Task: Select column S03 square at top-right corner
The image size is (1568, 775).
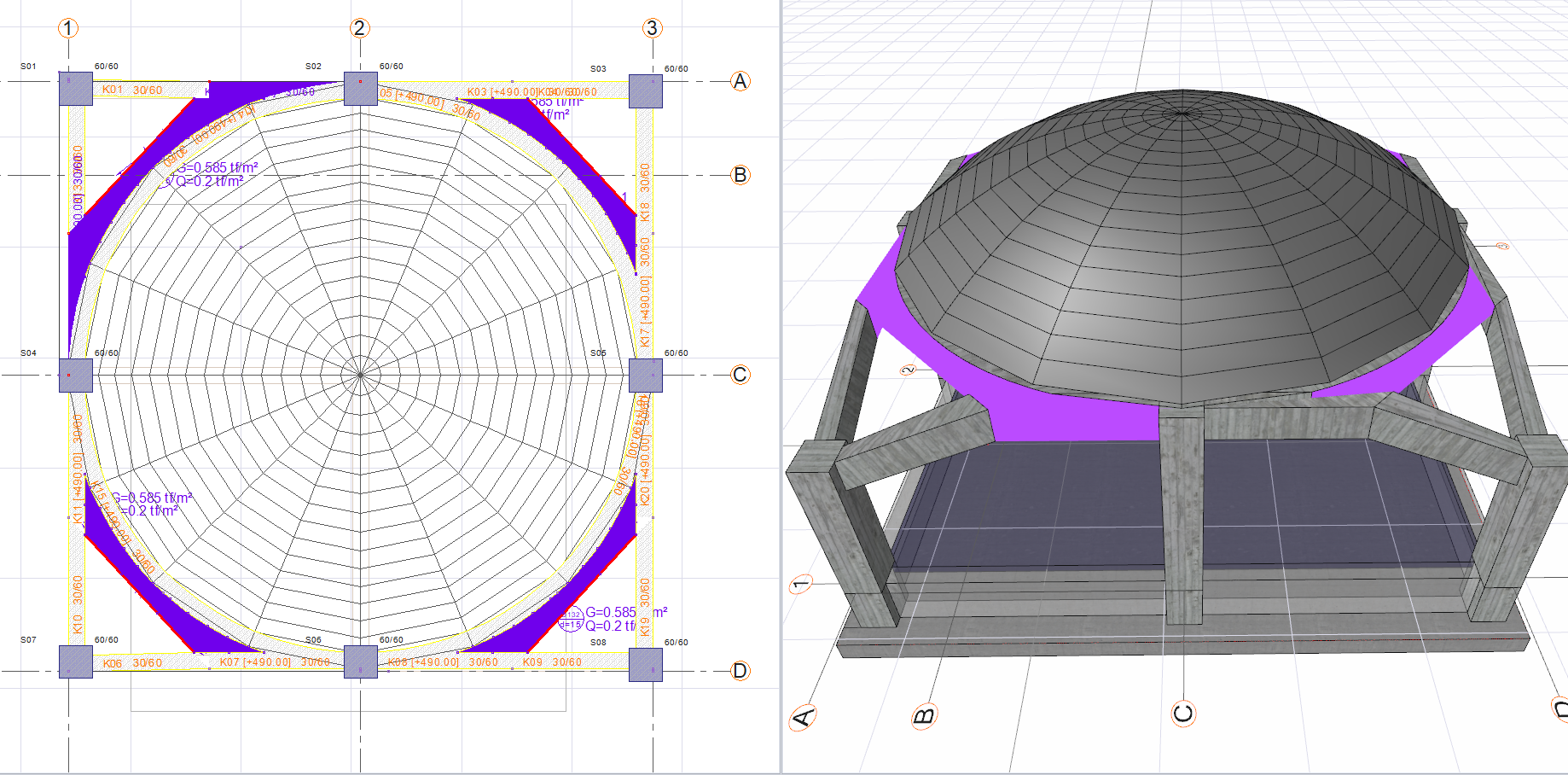Action: (x=646, y=91)
